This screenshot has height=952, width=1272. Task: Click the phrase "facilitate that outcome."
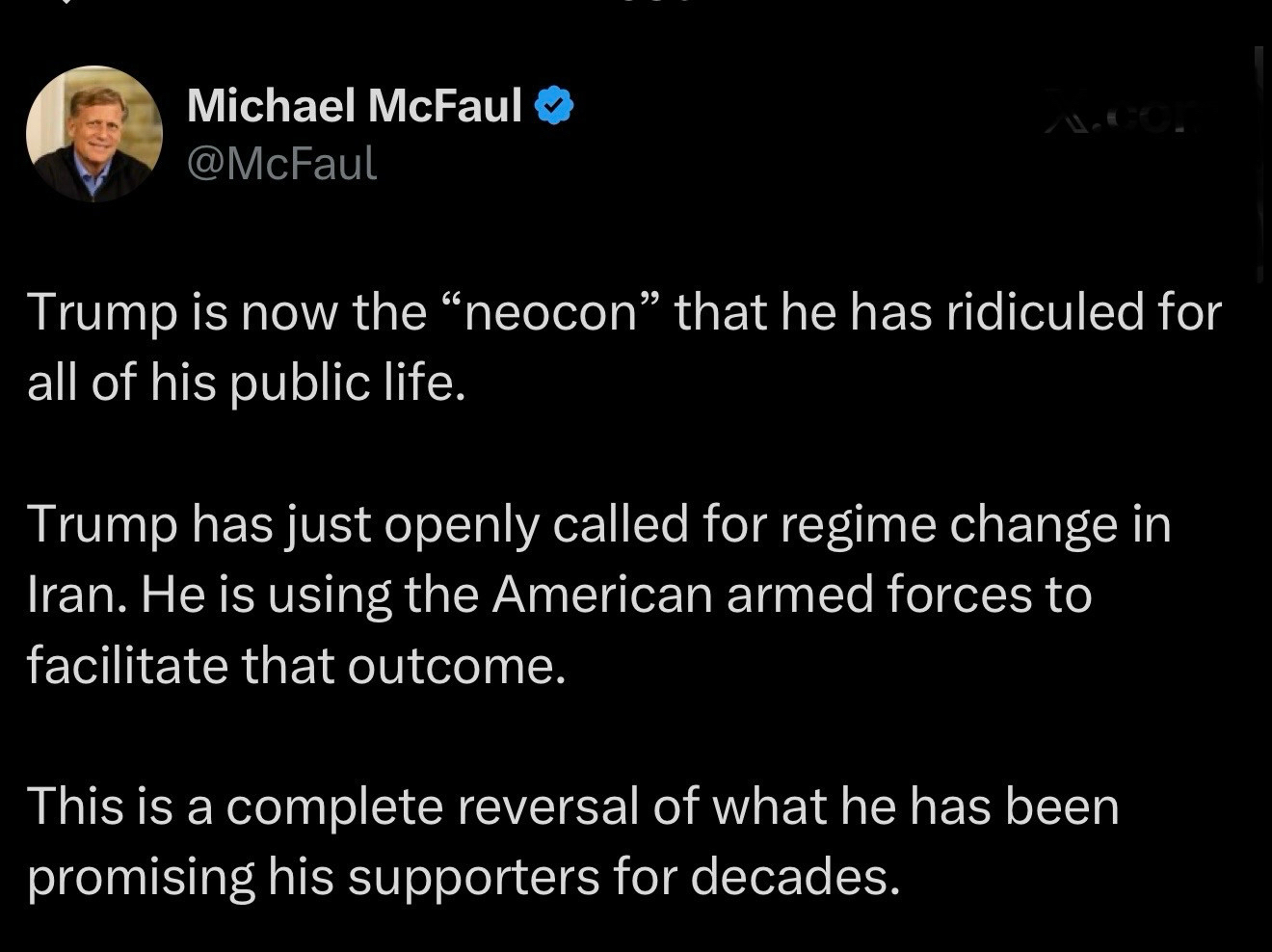coord(295,665)
